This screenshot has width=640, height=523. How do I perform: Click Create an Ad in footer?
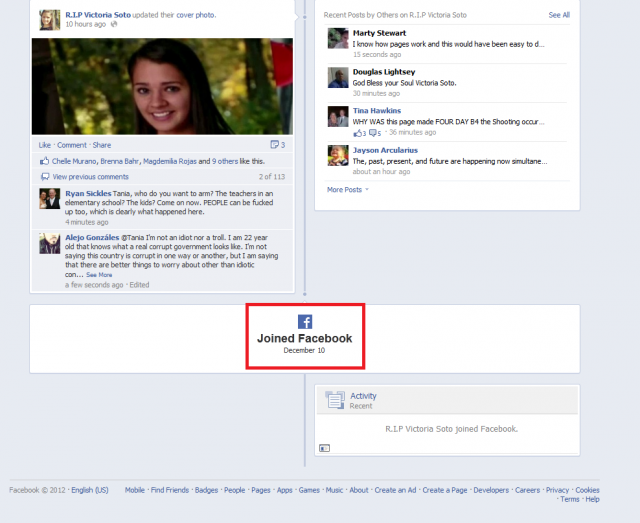[396, 490]
